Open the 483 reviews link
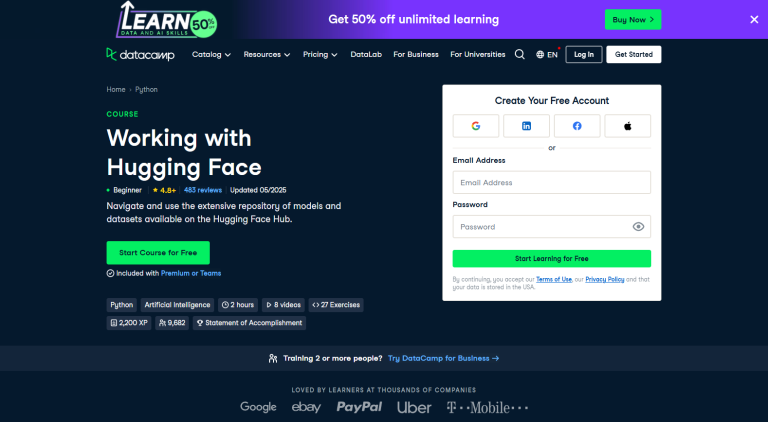Screen dimensions: 768x422 click(x=203, y=190)
